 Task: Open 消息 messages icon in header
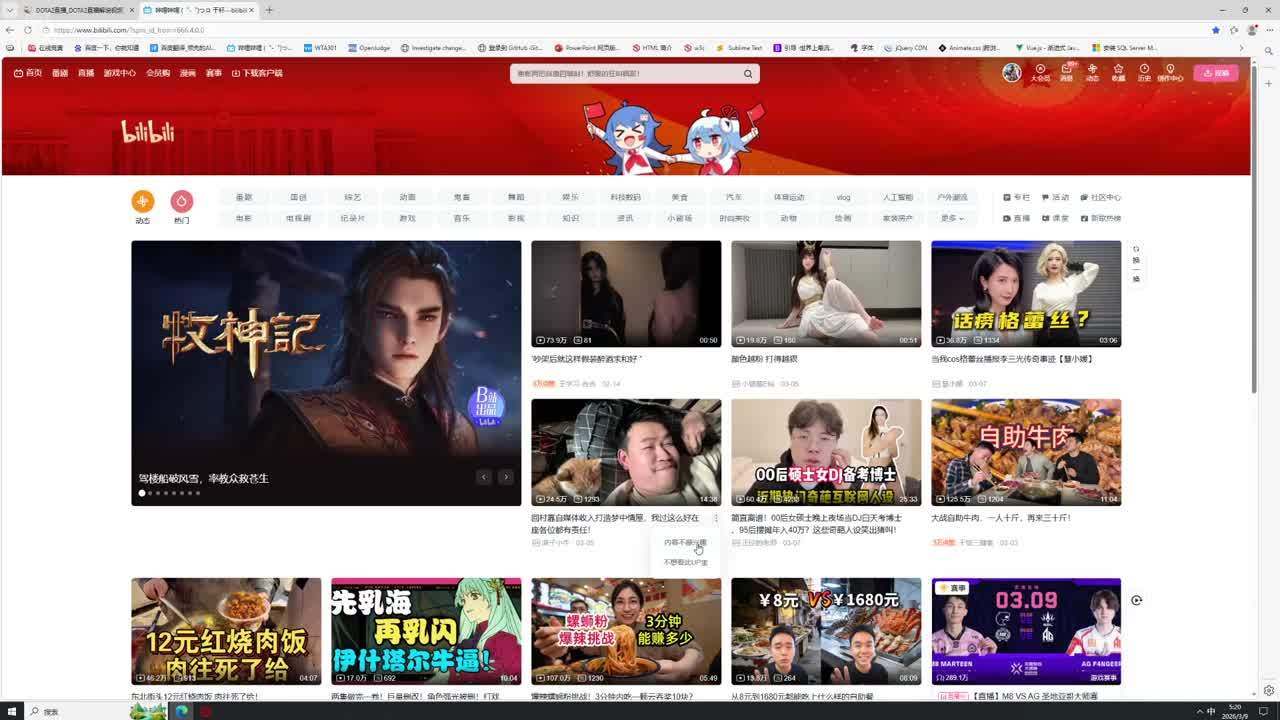pos(1066,72)
